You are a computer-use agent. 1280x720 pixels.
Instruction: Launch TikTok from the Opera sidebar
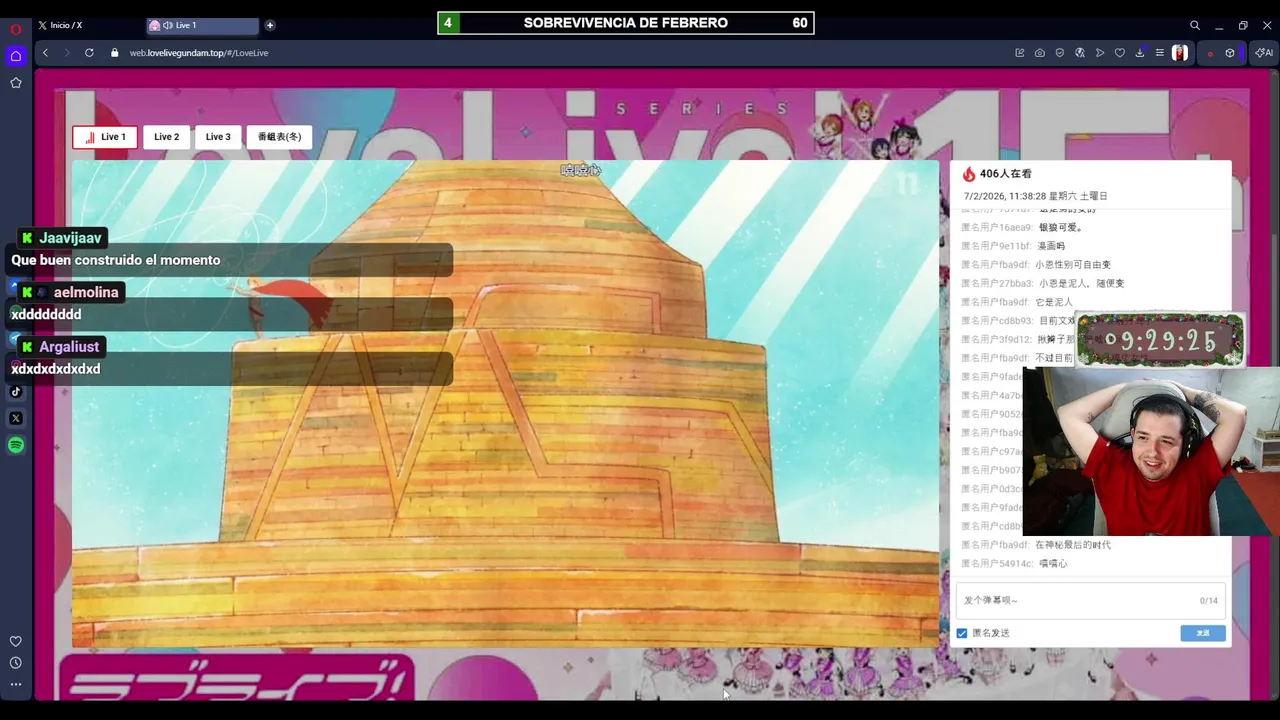(16, 391)
